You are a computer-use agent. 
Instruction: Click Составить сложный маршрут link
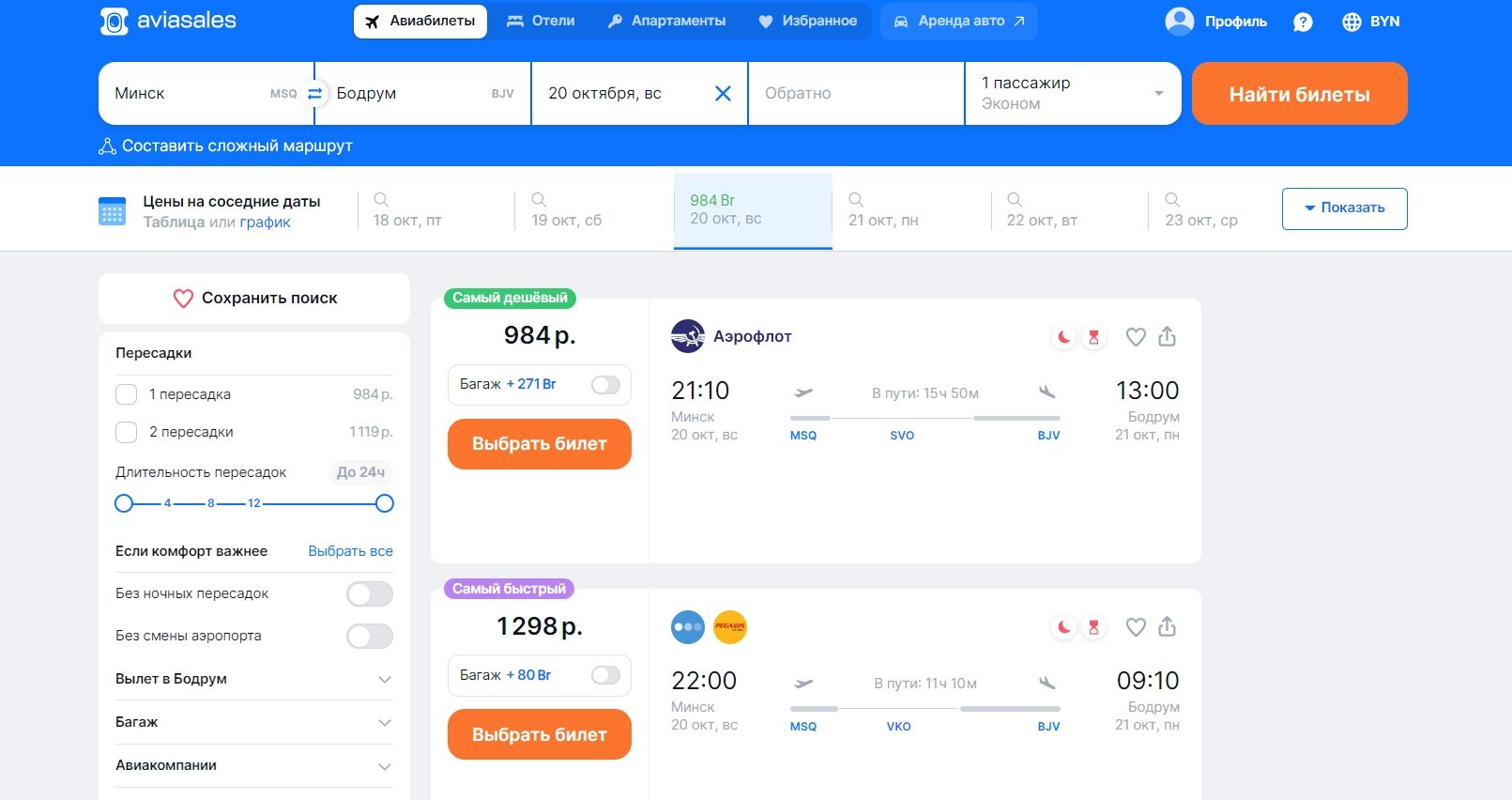(237, 146)
